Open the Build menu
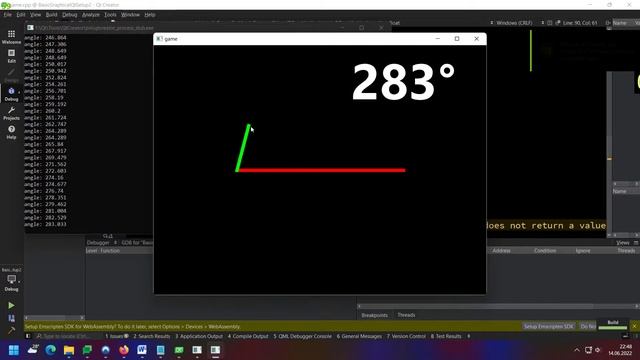 coord(51,15)
